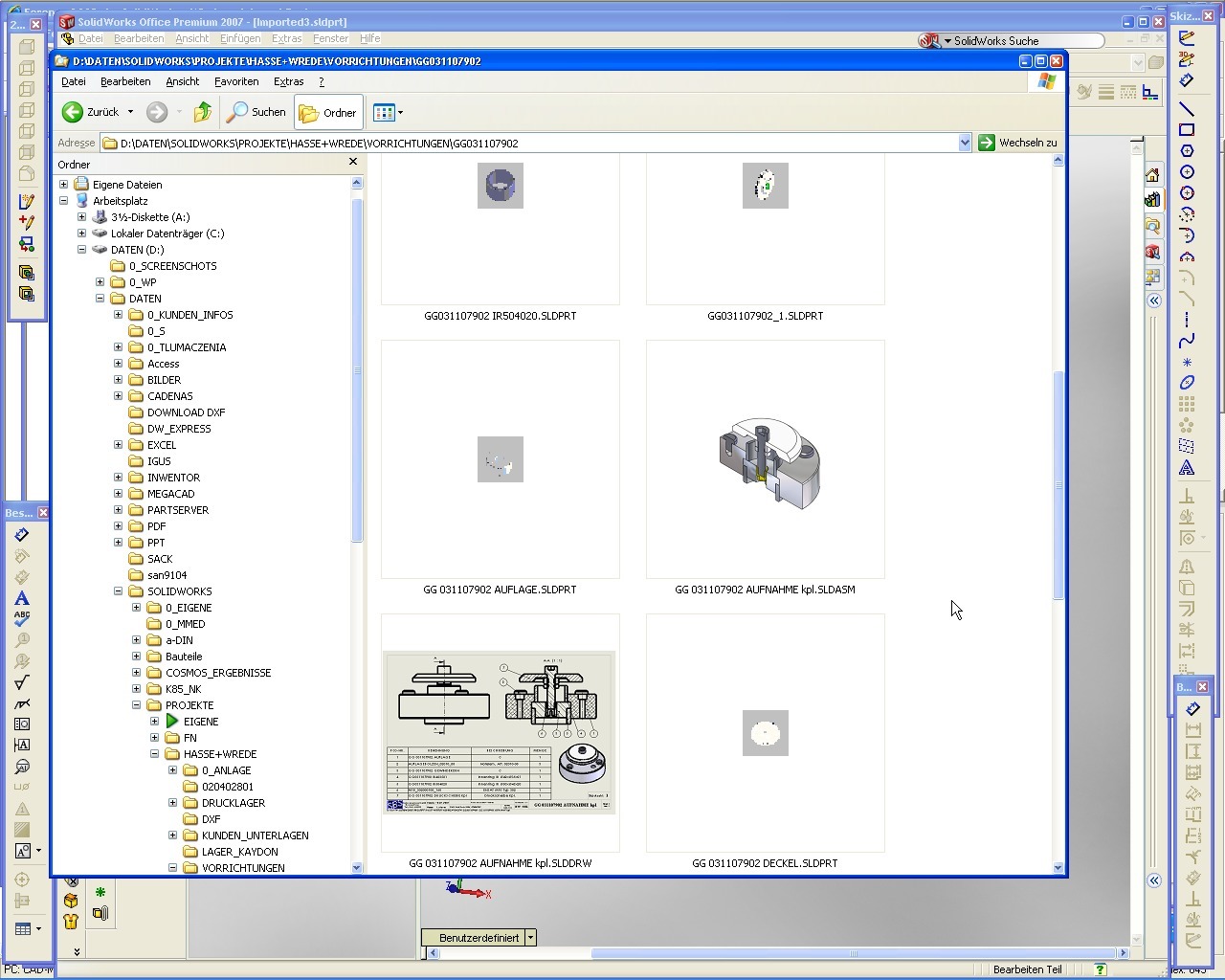Click the red plus pencil icon
Screen dimensions: 1225x980
coord(27,223)
